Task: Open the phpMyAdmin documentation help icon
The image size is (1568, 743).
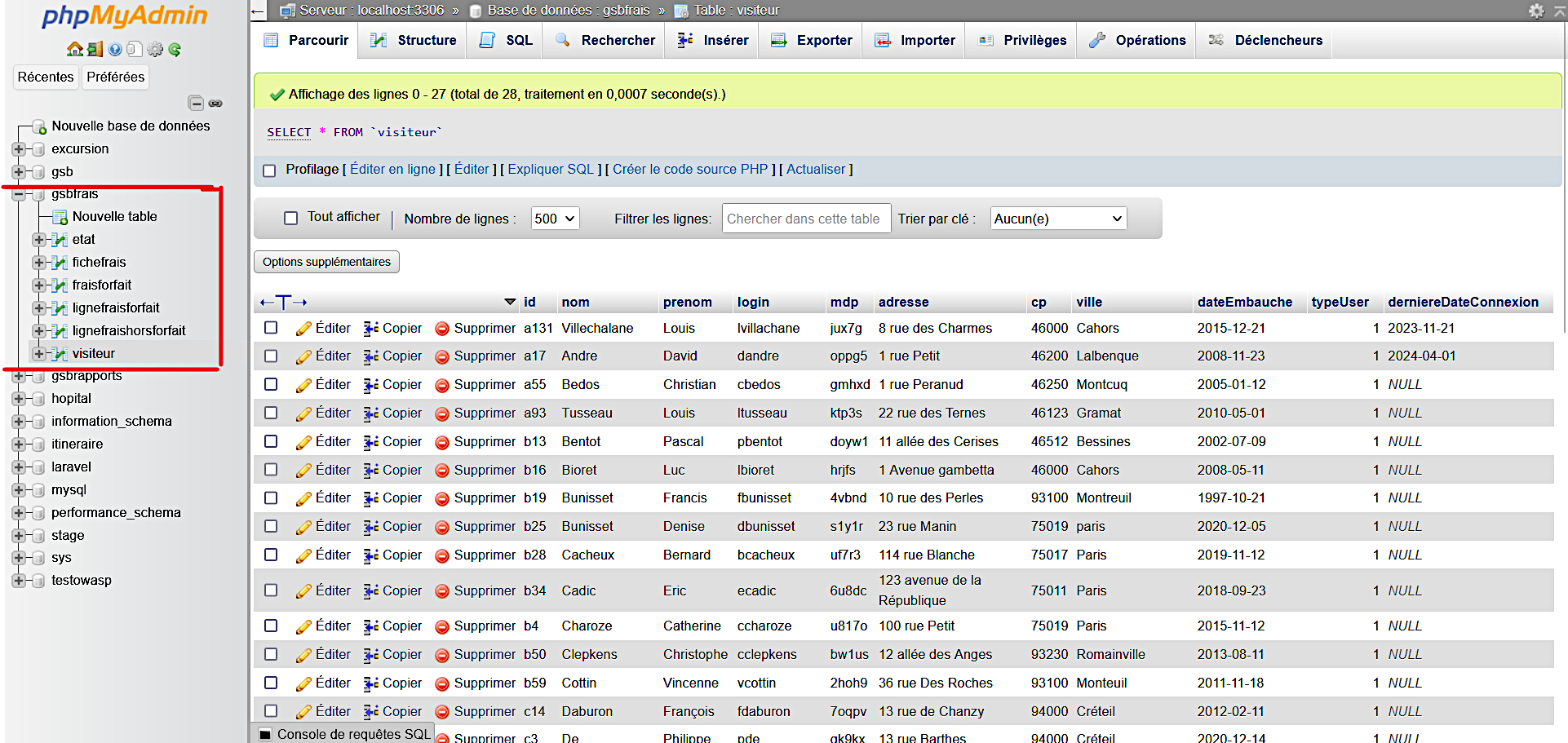Action: [115, 49]
